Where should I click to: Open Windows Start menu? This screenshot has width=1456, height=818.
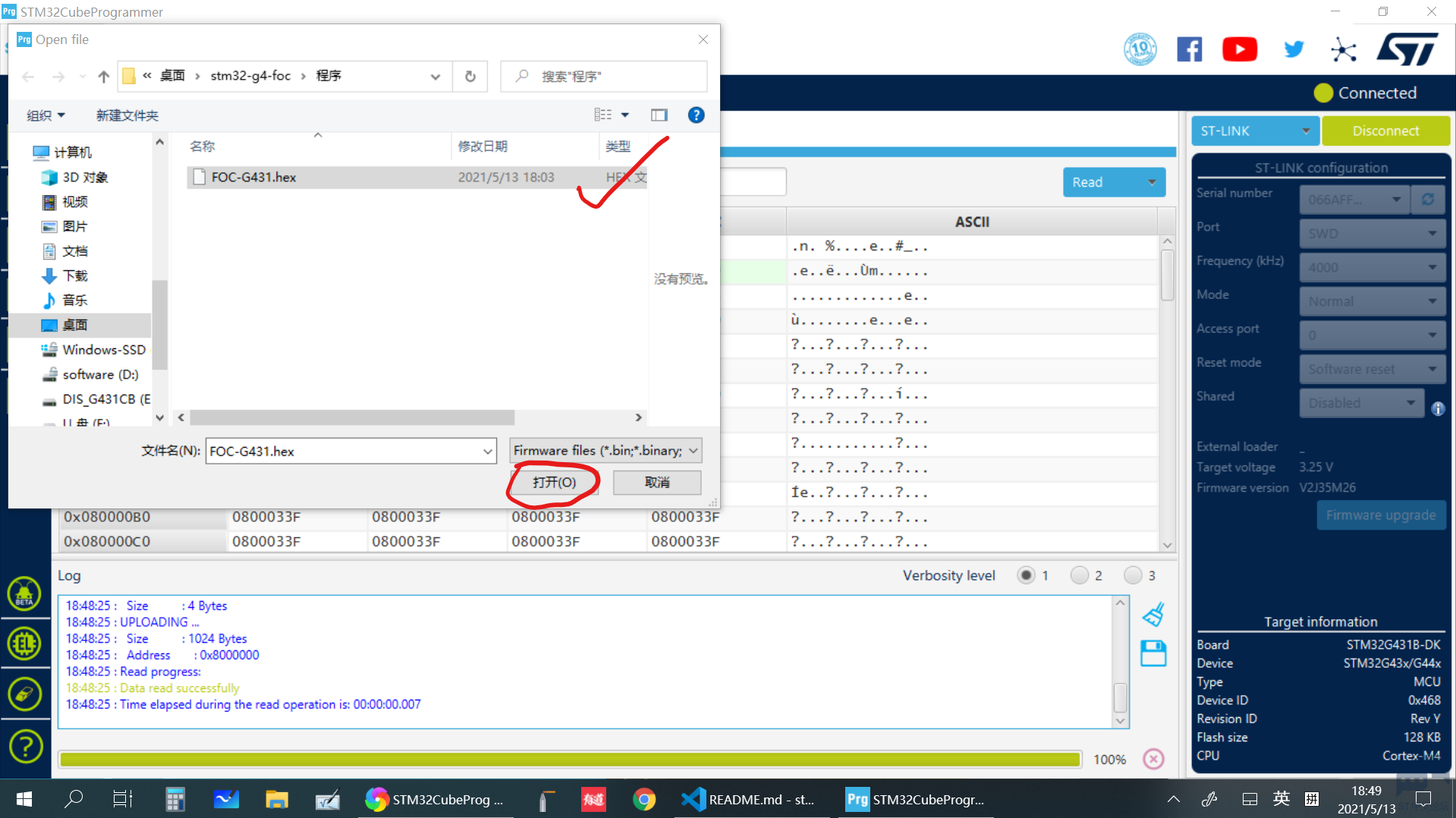pyautogui.click(x=24, y=799)
